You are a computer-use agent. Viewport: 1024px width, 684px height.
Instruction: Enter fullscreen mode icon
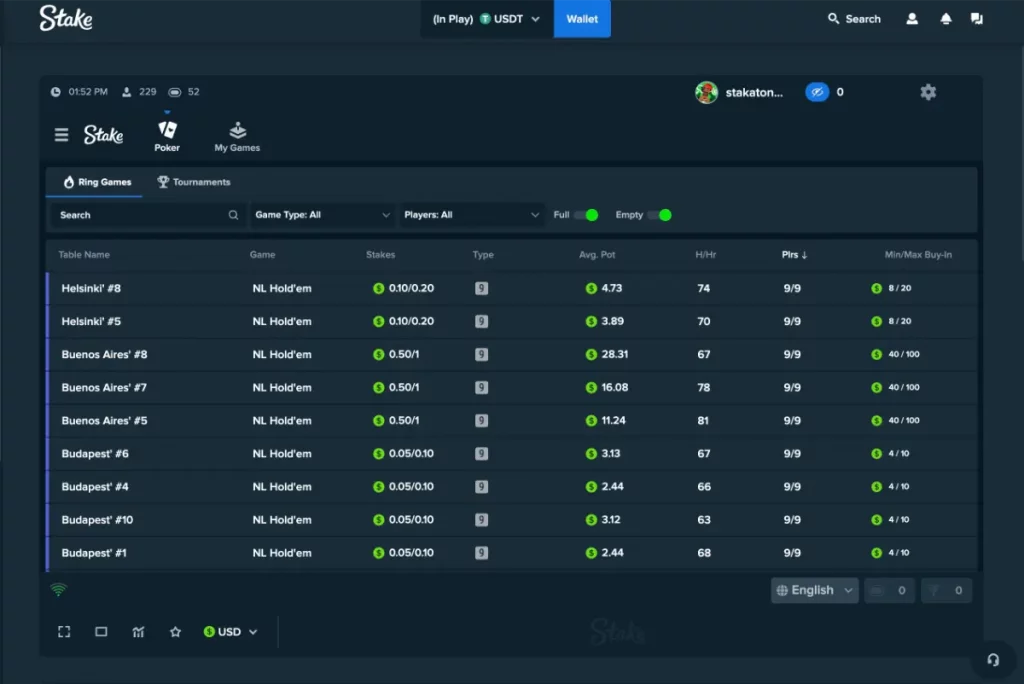coord(64,632)
